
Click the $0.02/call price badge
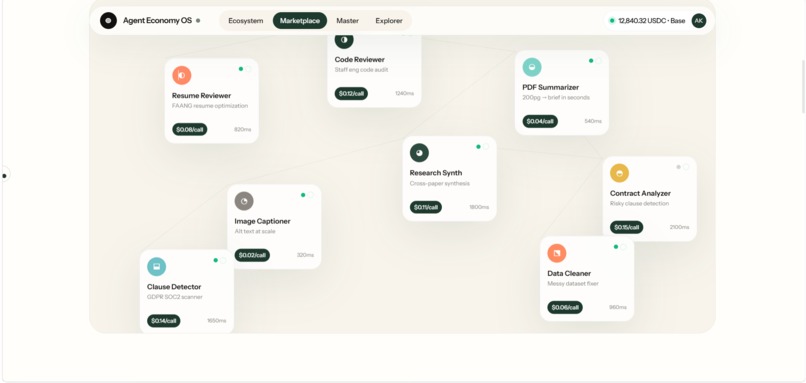[x=252, y=255]
